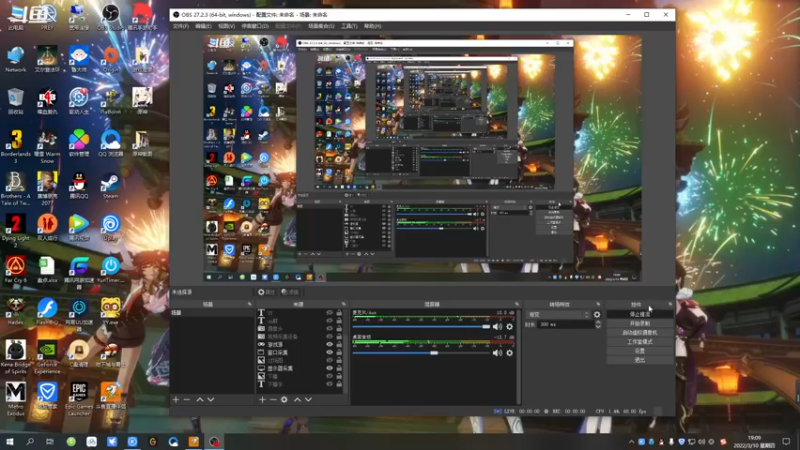Pop out the 来源 dock panel
This screenshot has height=450, width=800.
(x=343, y=304)
